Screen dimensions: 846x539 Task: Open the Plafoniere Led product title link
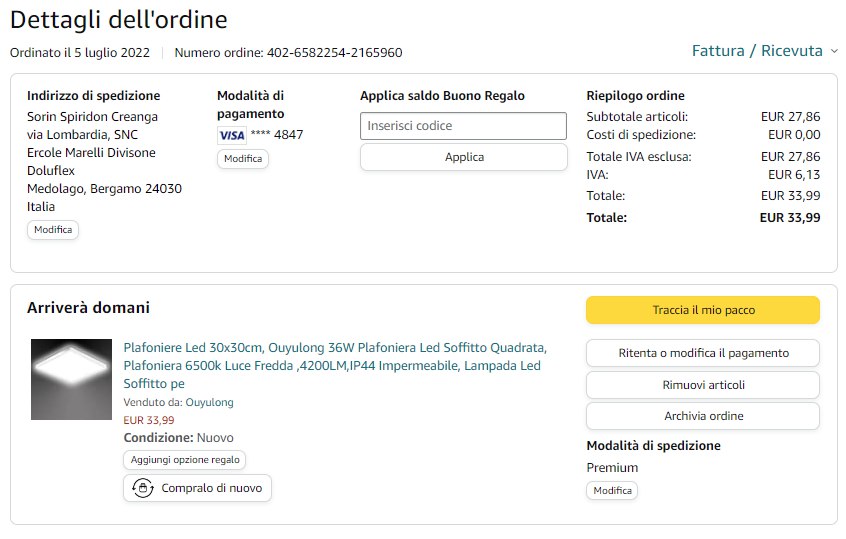334,365
